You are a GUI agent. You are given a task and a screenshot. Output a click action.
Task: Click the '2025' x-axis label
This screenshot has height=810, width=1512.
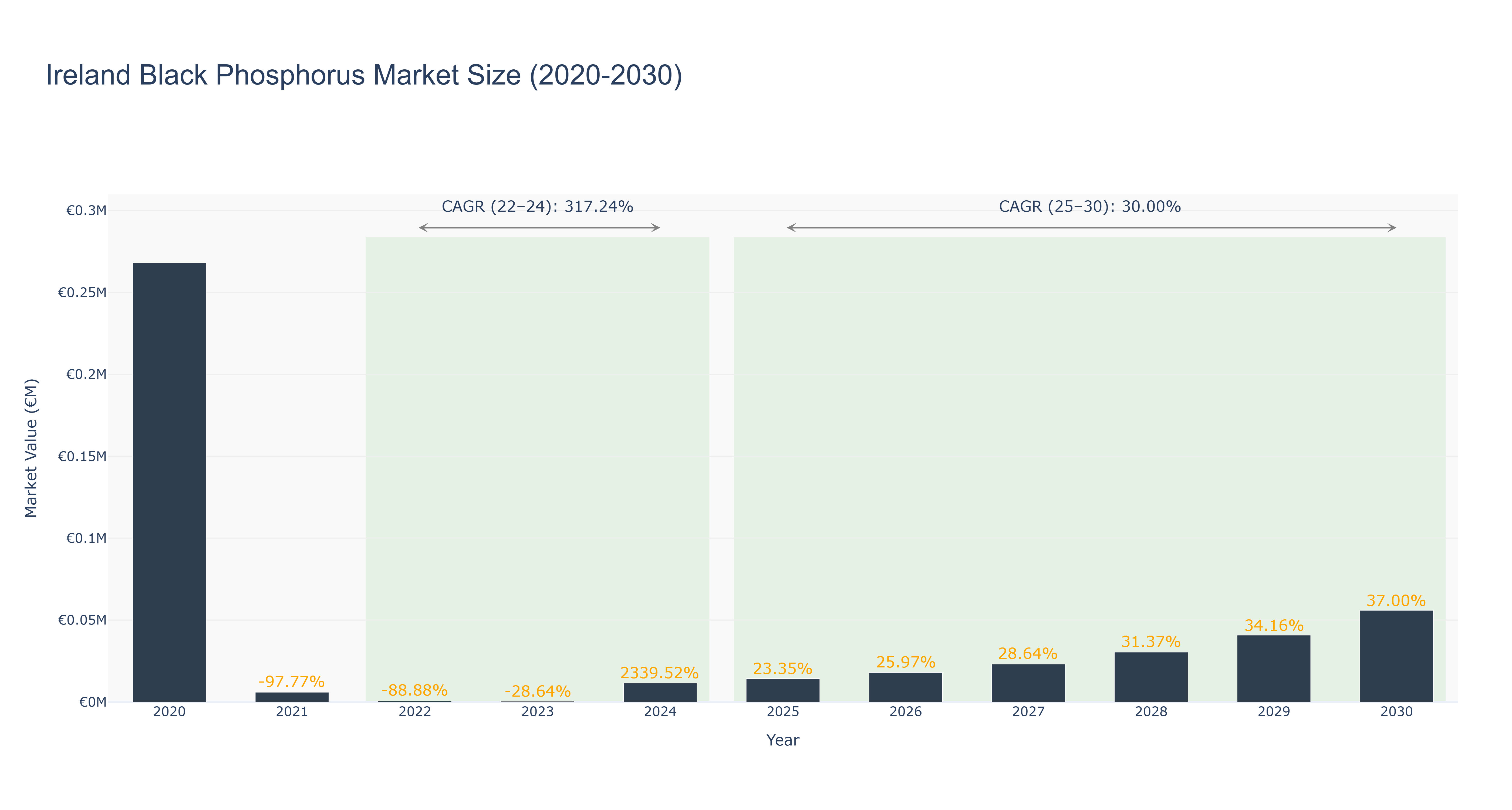[x=783, y=712]
